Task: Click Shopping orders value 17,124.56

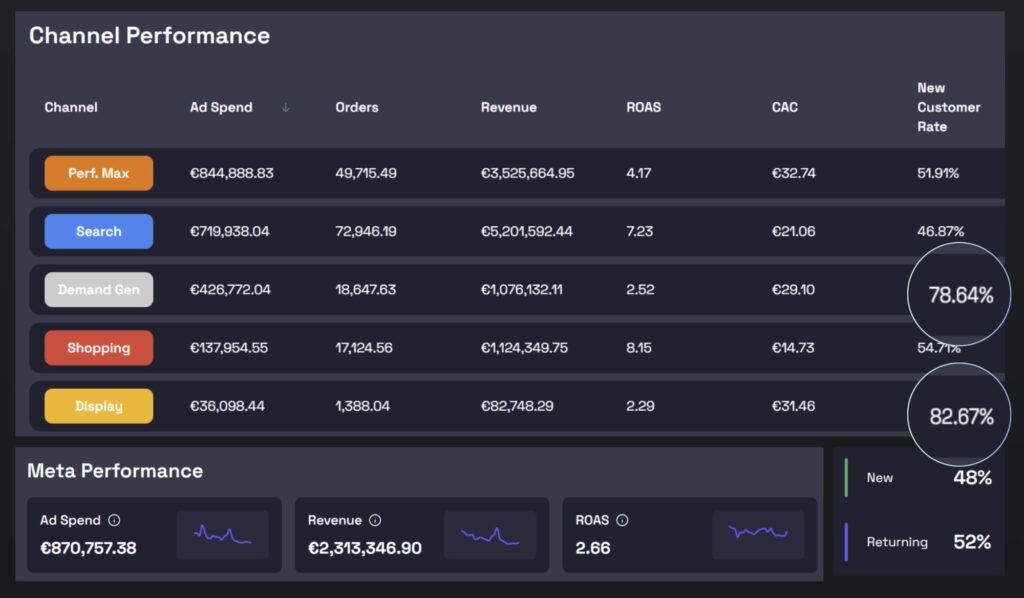Action: (x=364, y=347)
